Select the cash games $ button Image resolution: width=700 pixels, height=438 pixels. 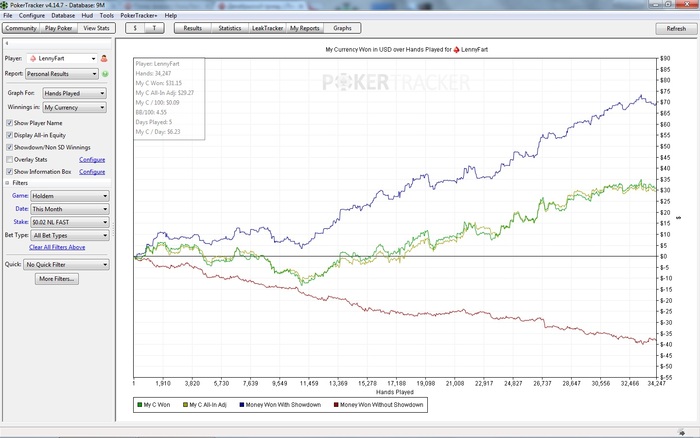135,28
